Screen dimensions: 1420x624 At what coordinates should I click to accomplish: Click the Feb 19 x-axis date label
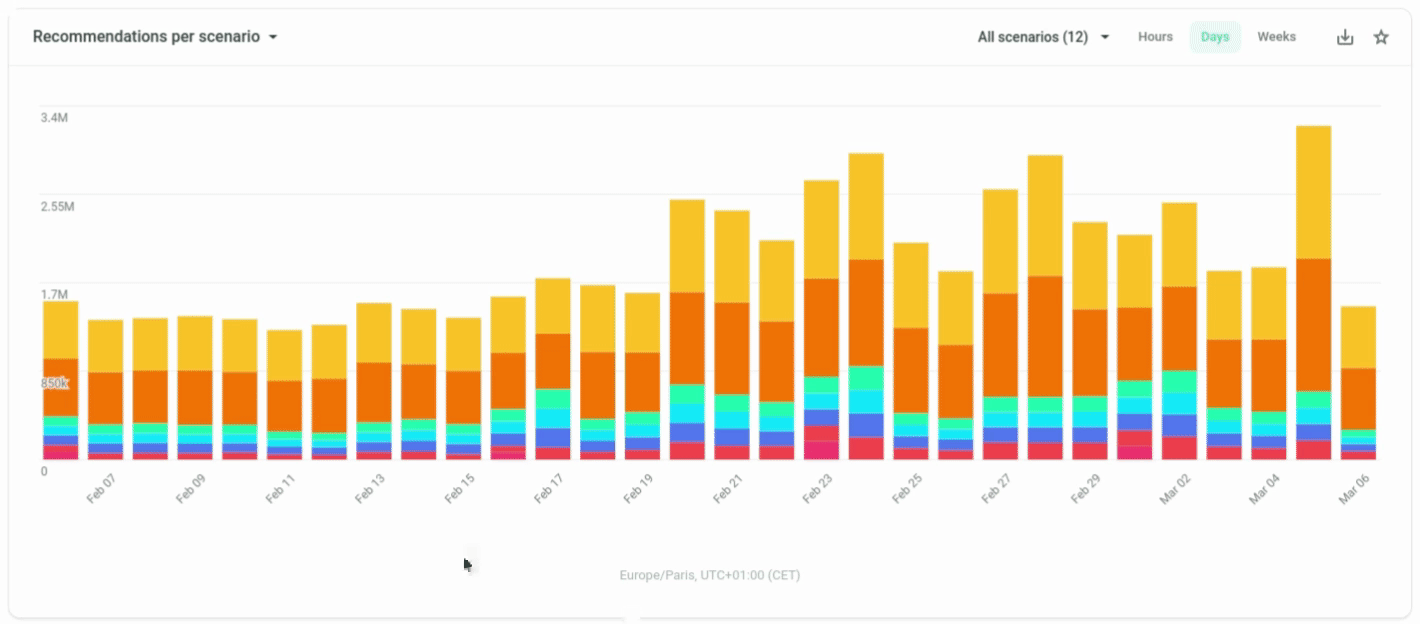pyautogui.click(x=638, y=488)
